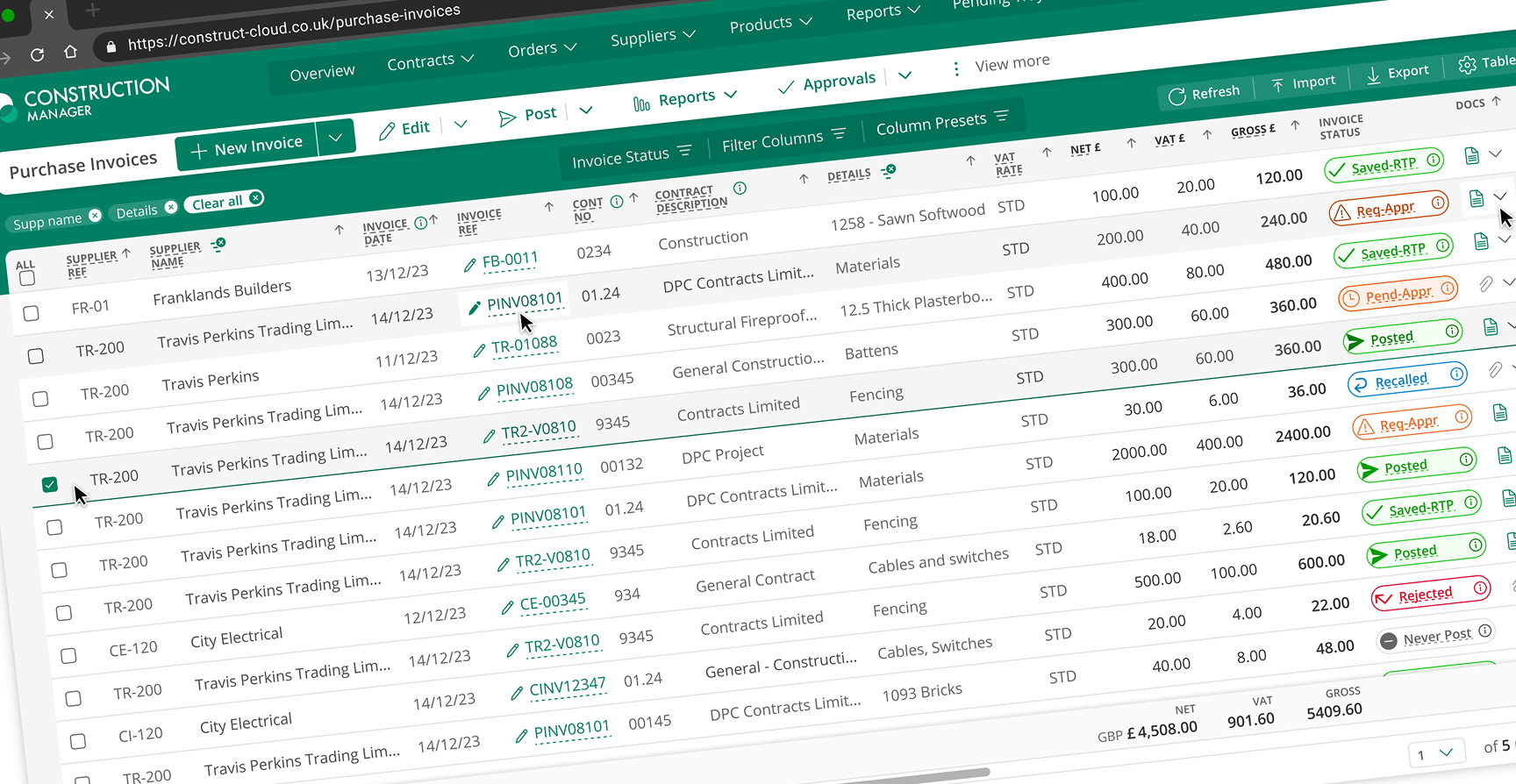Click the Pend-Appr status badge

1398,295
